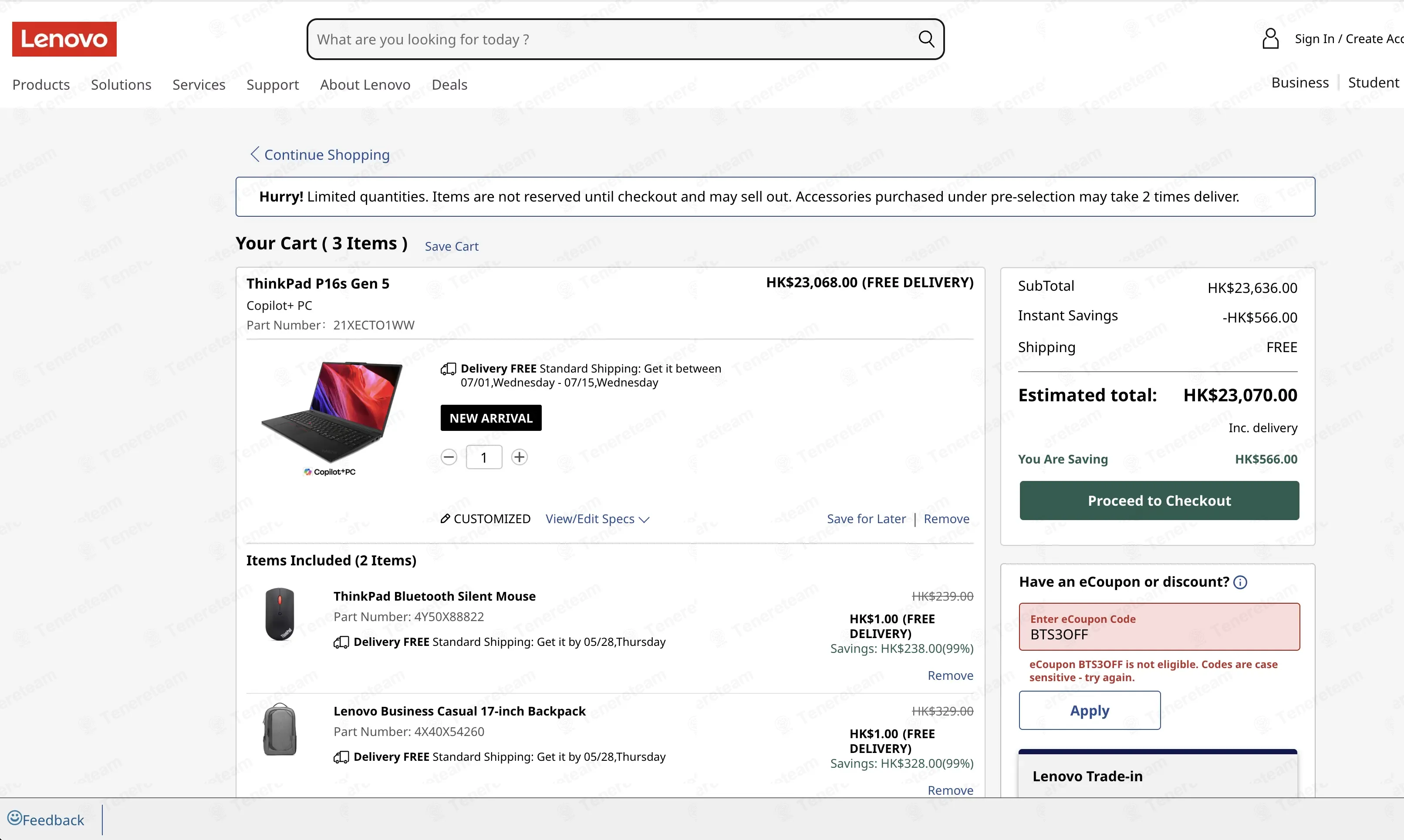This screenshot has height=840, width=1404.
Task: Click Proceed to Checkout button
Action: point(1159,501)
